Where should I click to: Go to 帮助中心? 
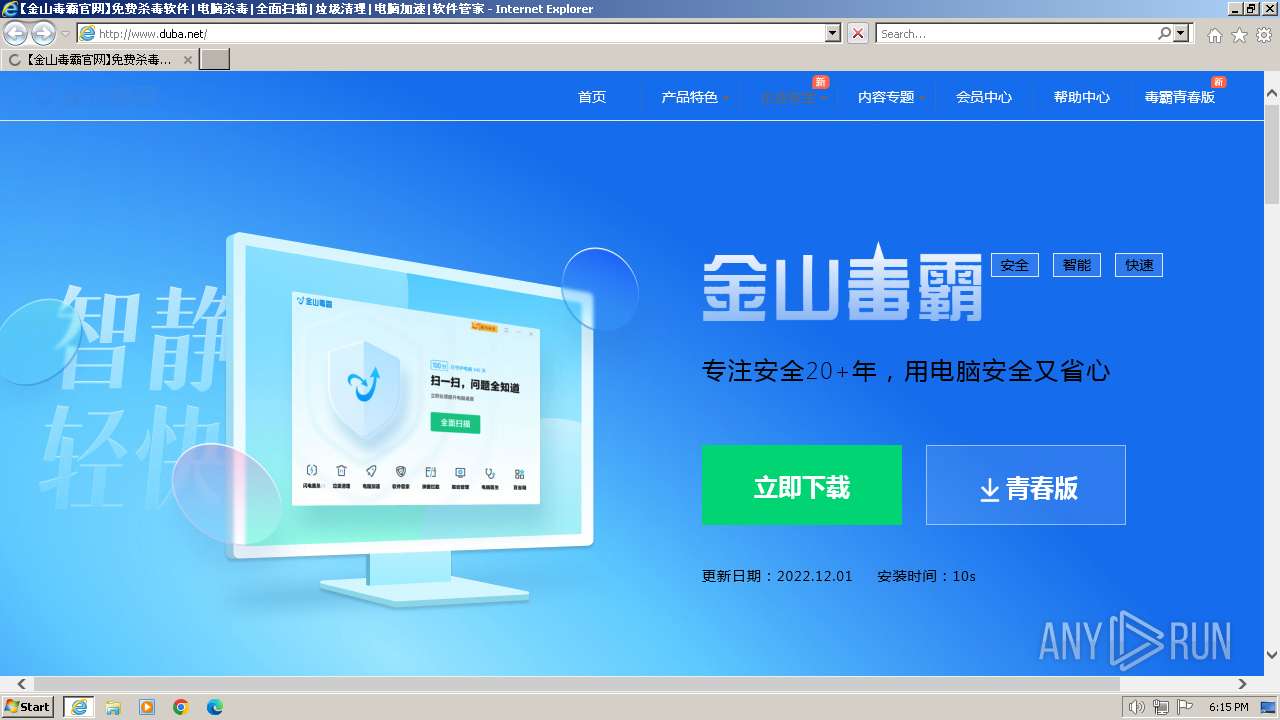1082,97
